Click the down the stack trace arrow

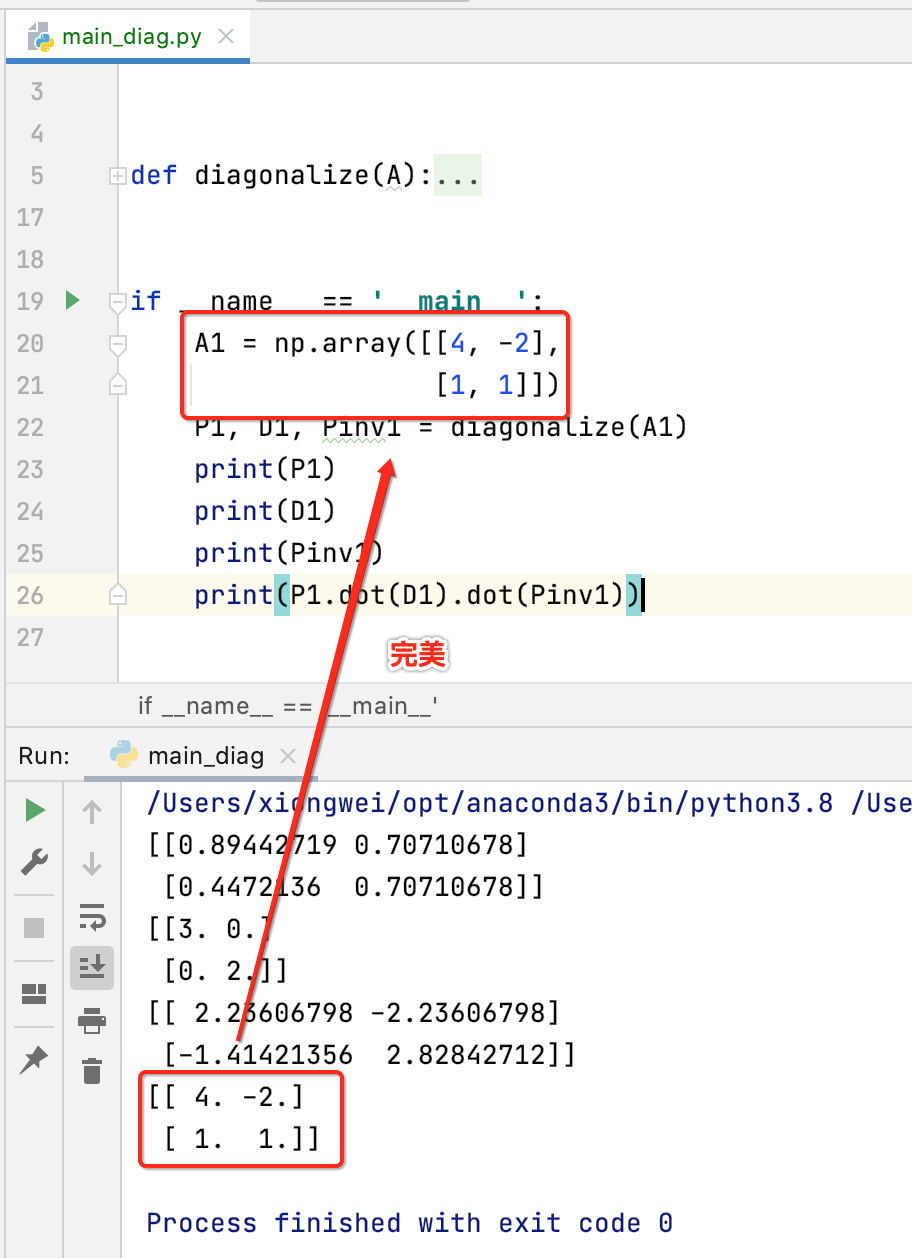click(x=92, y=863)
